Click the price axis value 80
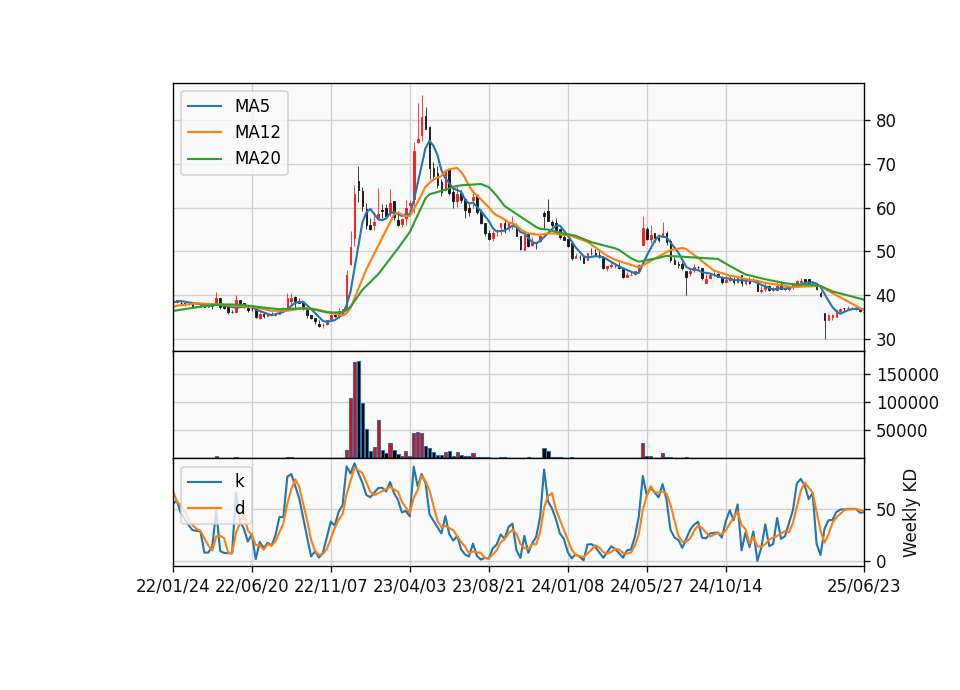Image resolution: width=960 pixels, height=690 pixels. 886,121
